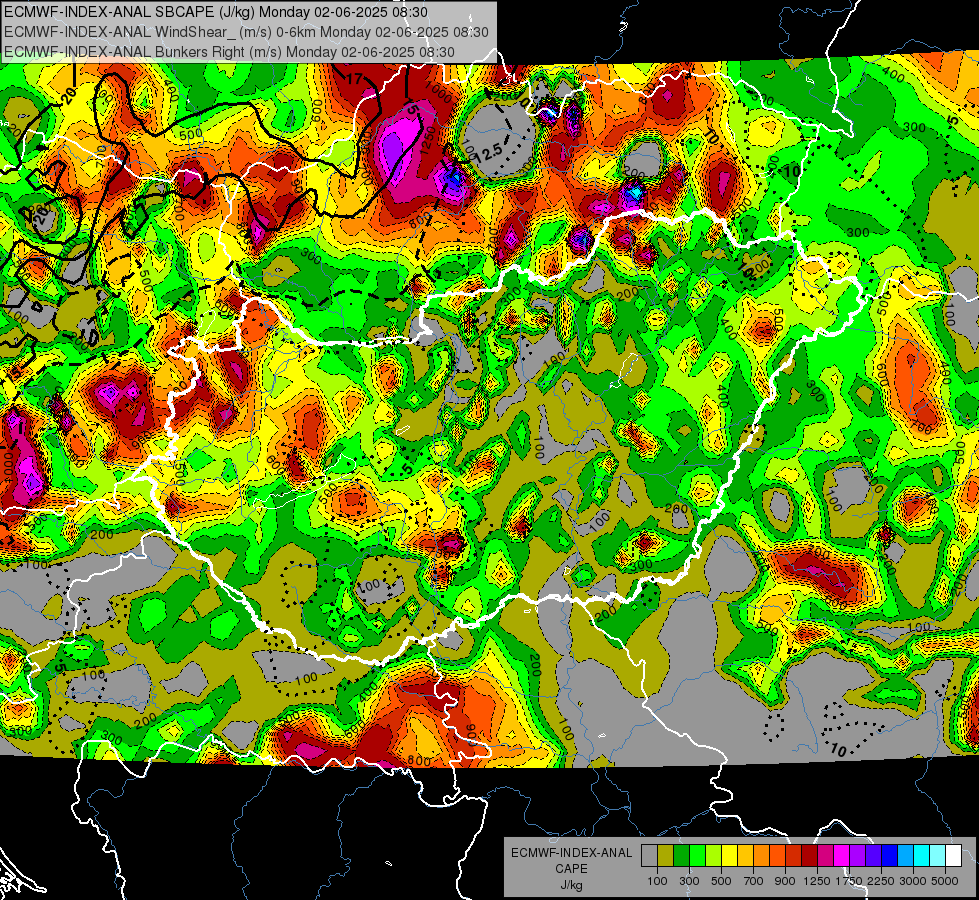Click the 100 tick label in the legend
Screen dimensions: 979x900
[x=657, y=881]
